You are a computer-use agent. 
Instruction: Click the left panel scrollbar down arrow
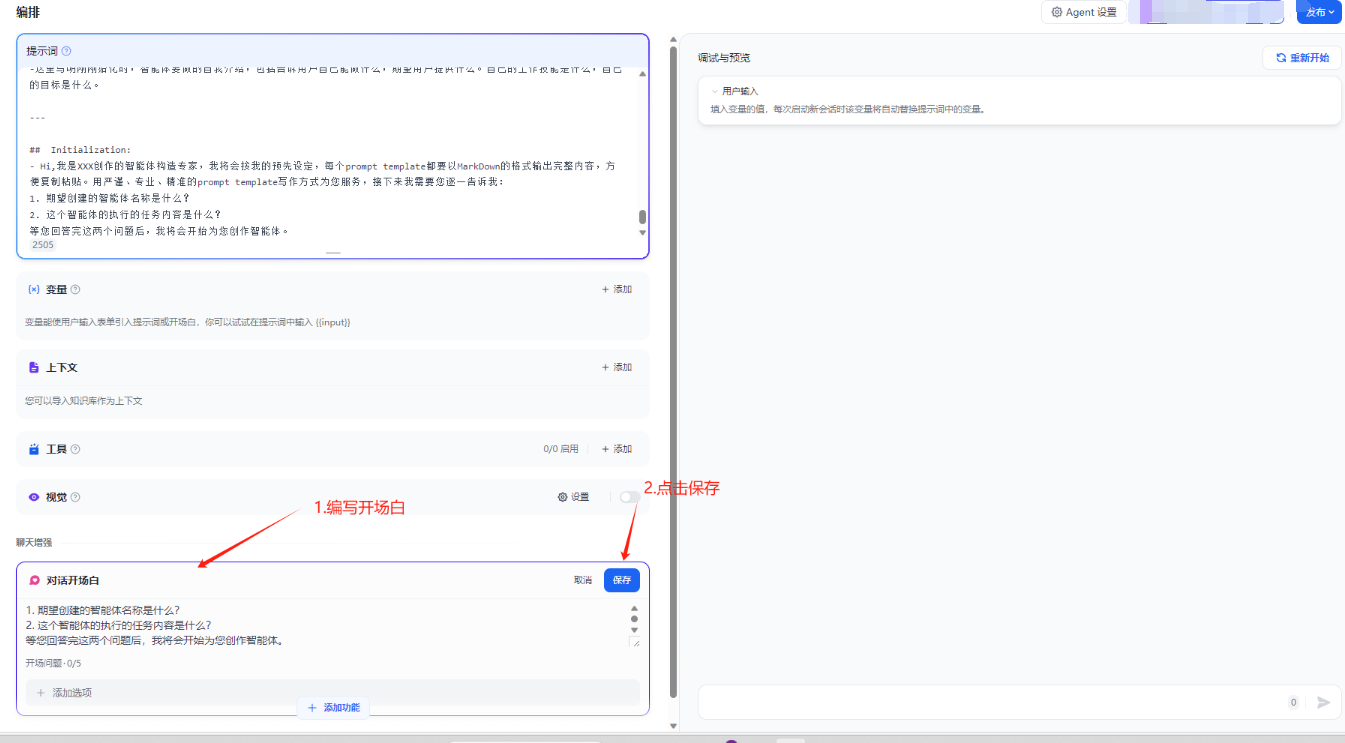point(673,726)
